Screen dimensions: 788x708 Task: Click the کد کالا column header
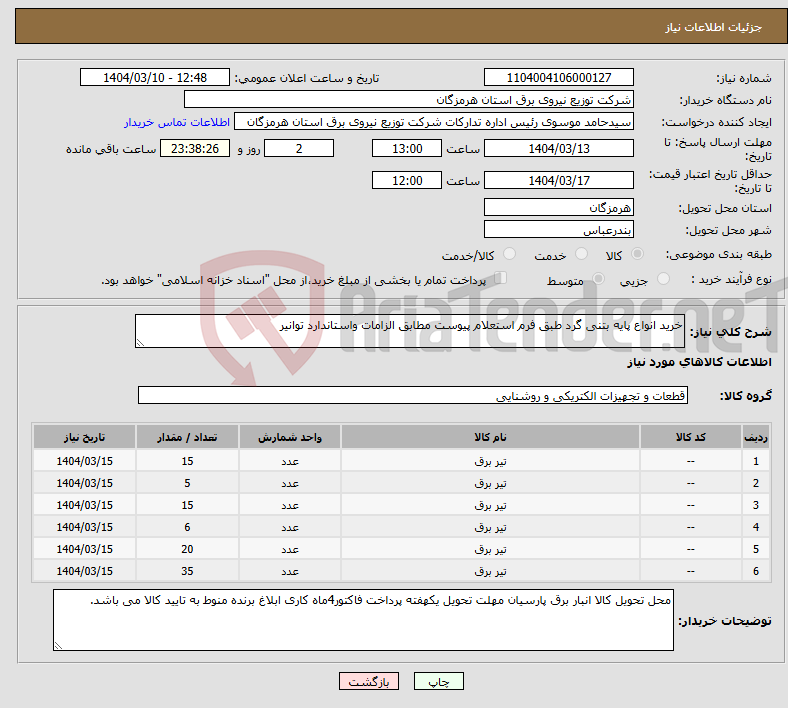(691, 437)
